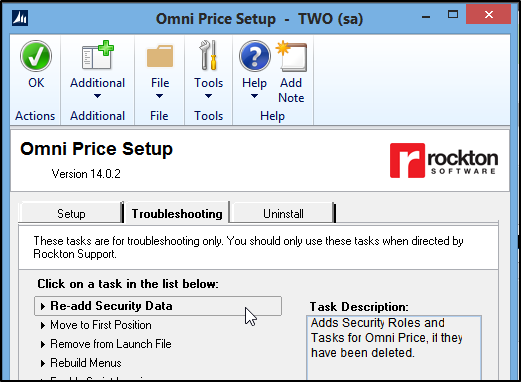This screenshot has width=521, height=382.
Task: Expand the Move to First Position arrow
Action: click(43, 325)
